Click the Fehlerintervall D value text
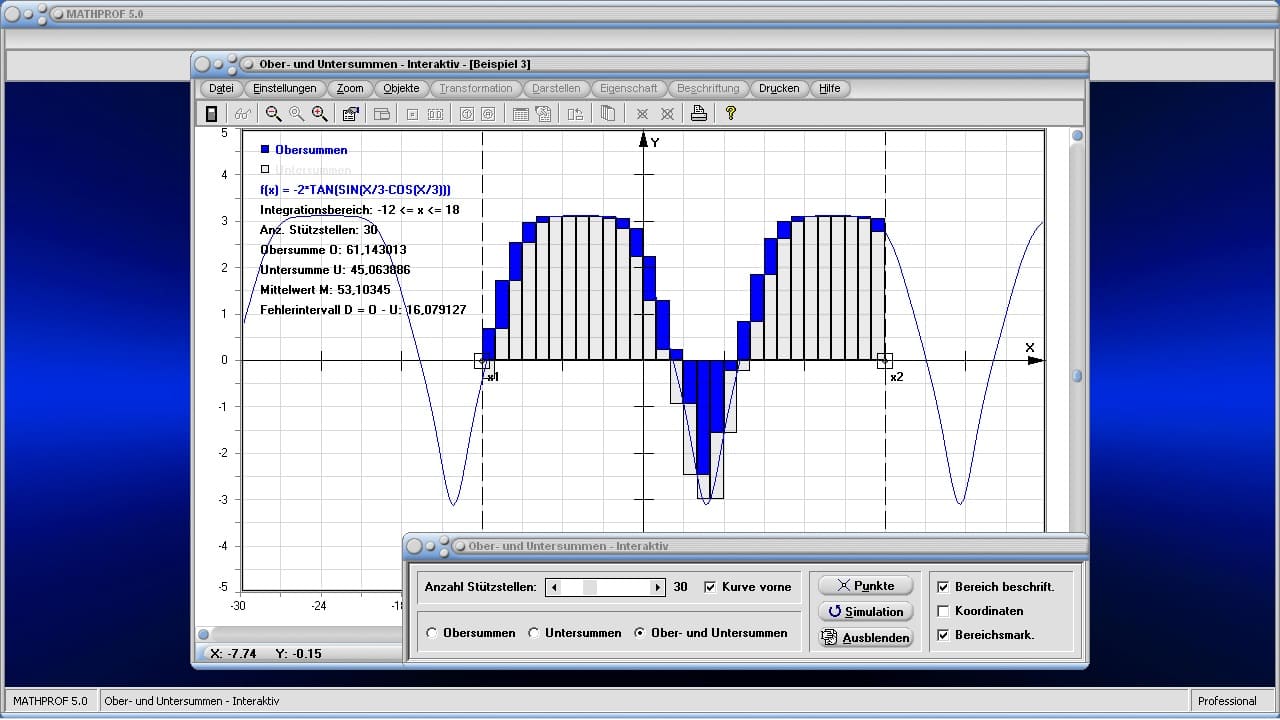 363,310
